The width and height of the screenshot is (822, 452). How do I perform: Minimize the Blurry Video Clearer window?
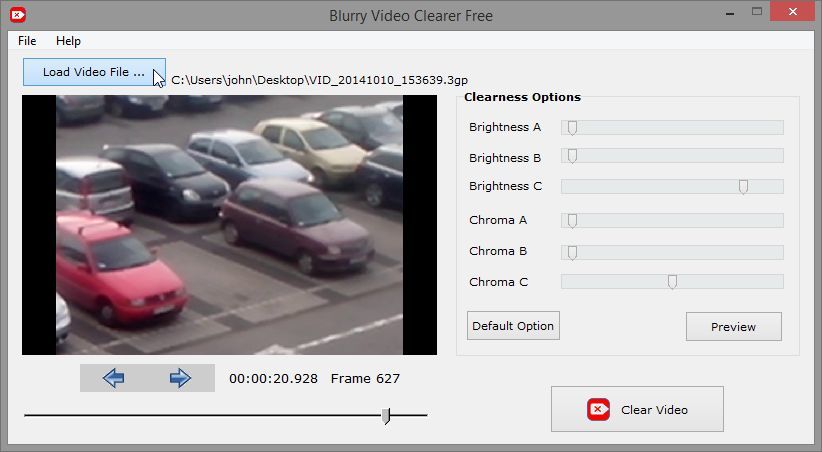730,13
